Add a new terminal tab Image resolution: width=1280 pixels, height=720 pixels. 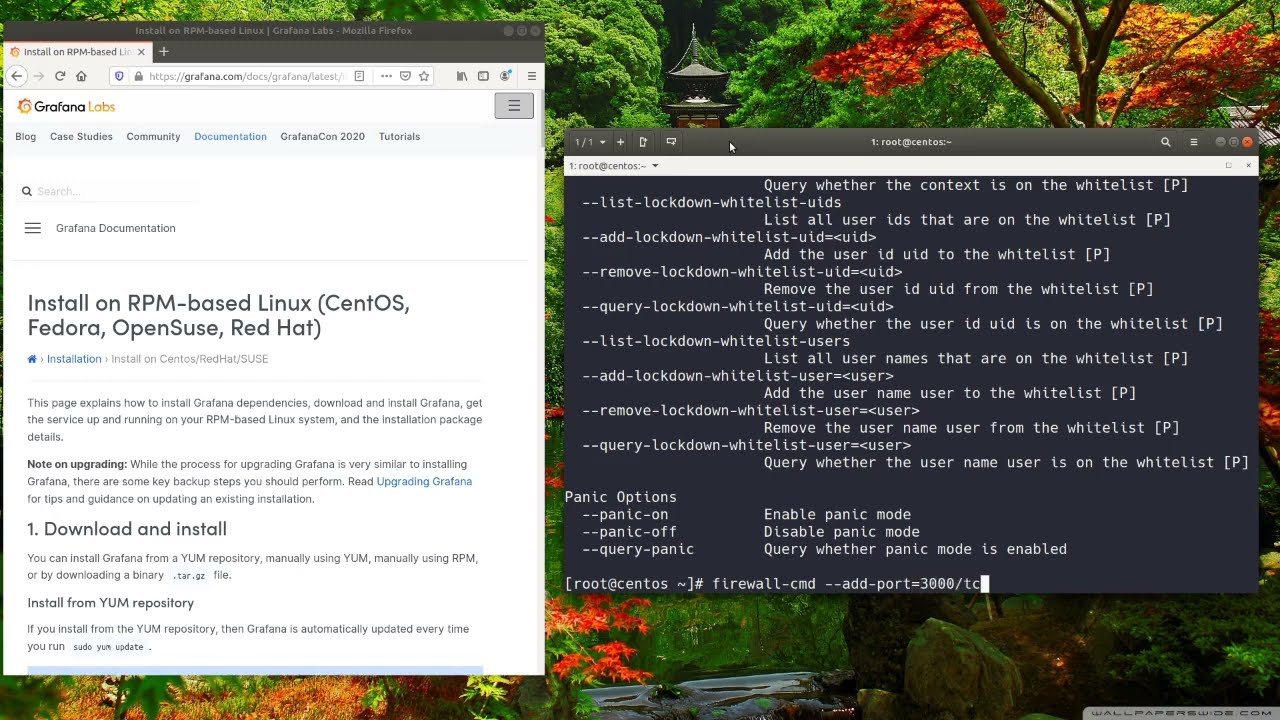click(x=620, y=142)
